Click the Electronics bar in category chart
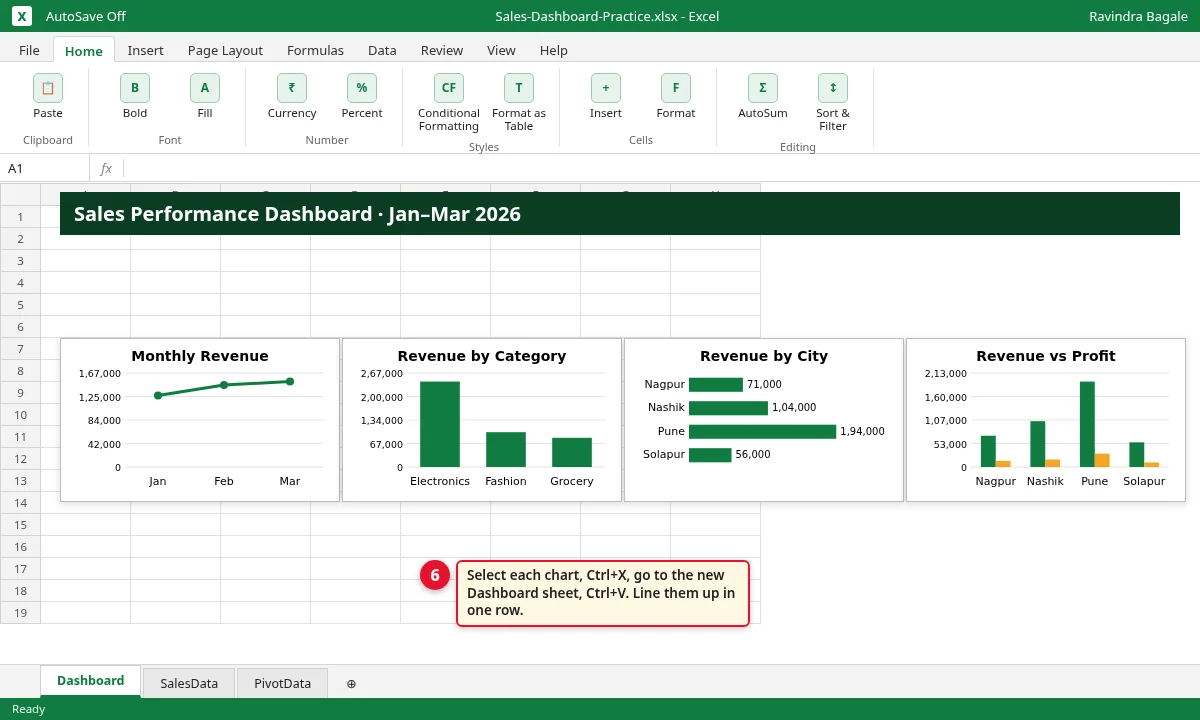Viewport: 1200px width, 720px height. tap(440, 424)
